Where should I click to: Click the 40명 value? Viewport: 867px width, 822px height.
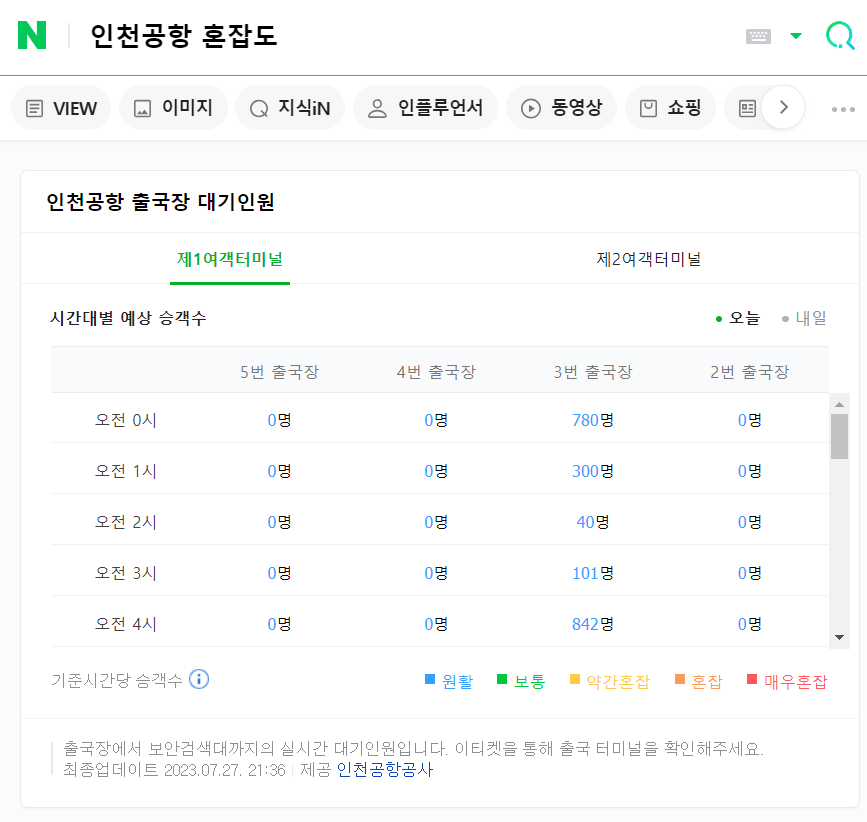tap(593, 522)
